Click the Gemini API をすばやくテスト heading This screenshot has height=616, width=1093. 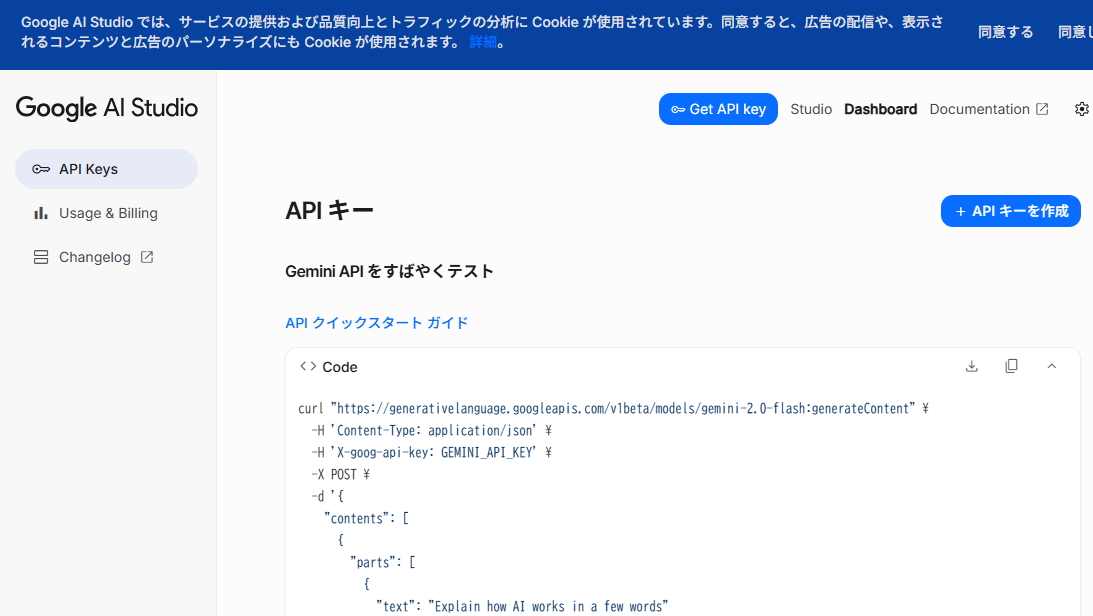pos(390,271)
